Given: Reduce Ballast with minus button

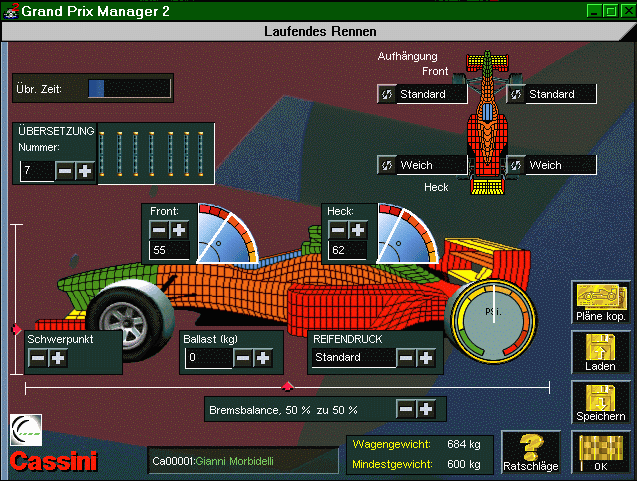Looking at the screenshot, I should click(243, 358).
